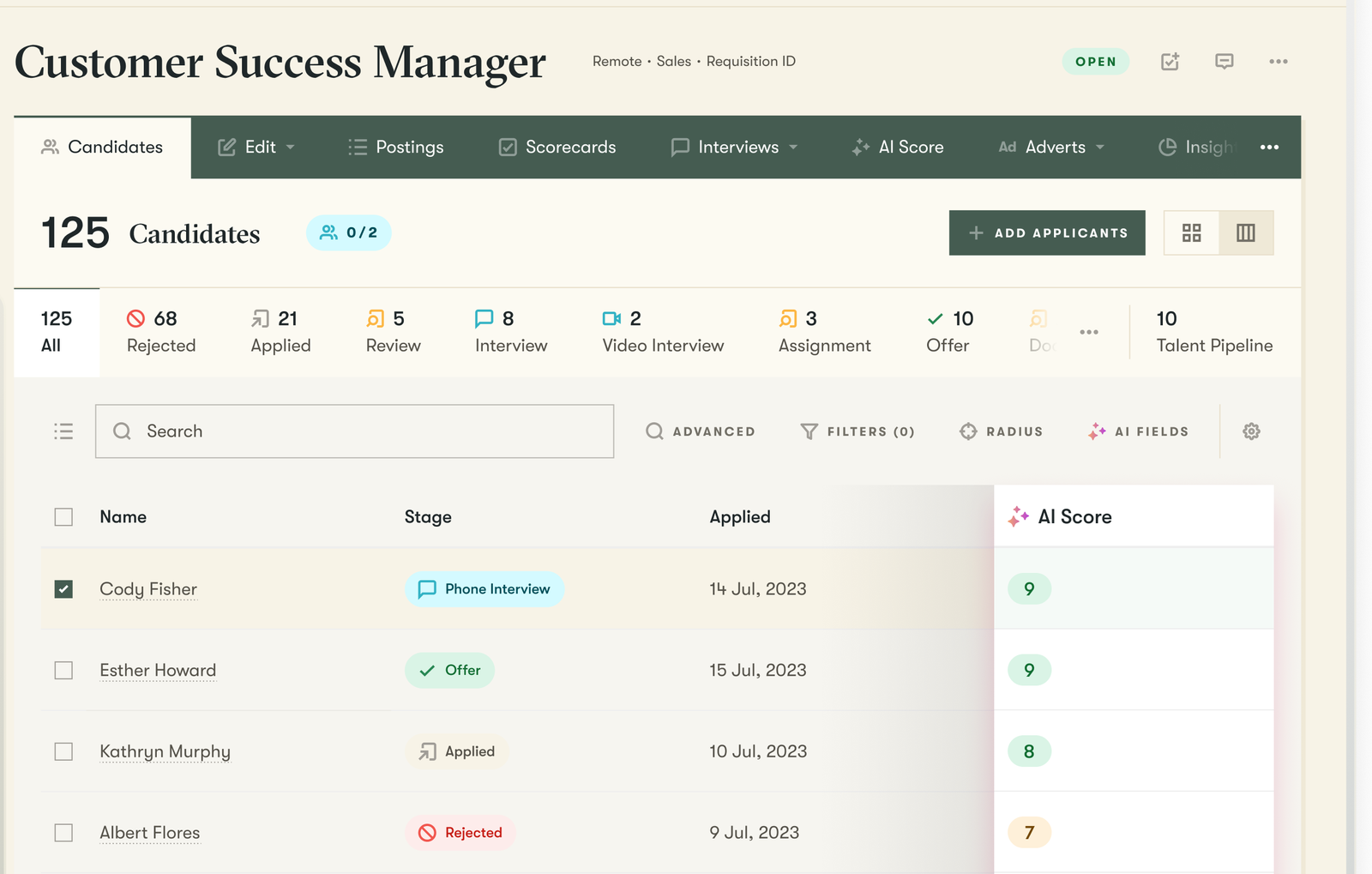Open the list options icon beside Search
The width and height of the screenshot is (1372, 874).
pos(63,431)
